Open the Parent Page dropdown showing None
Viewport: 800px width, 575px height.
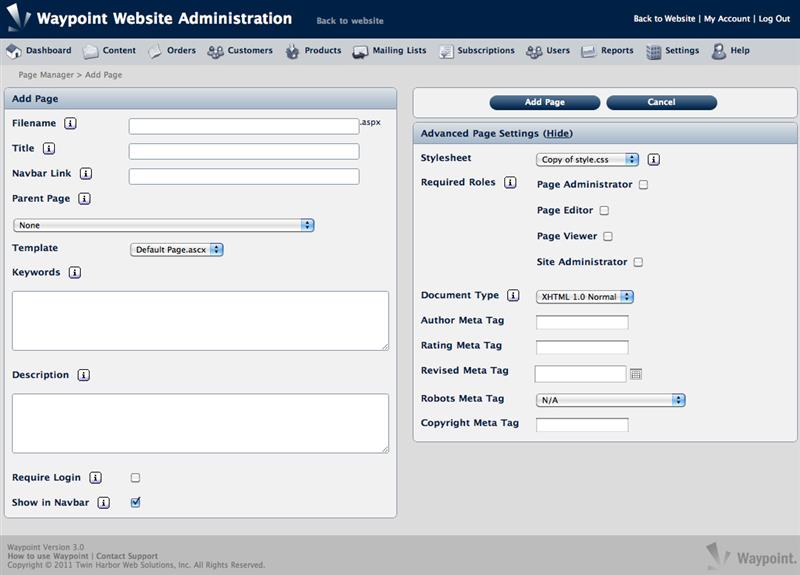(164, 225)
